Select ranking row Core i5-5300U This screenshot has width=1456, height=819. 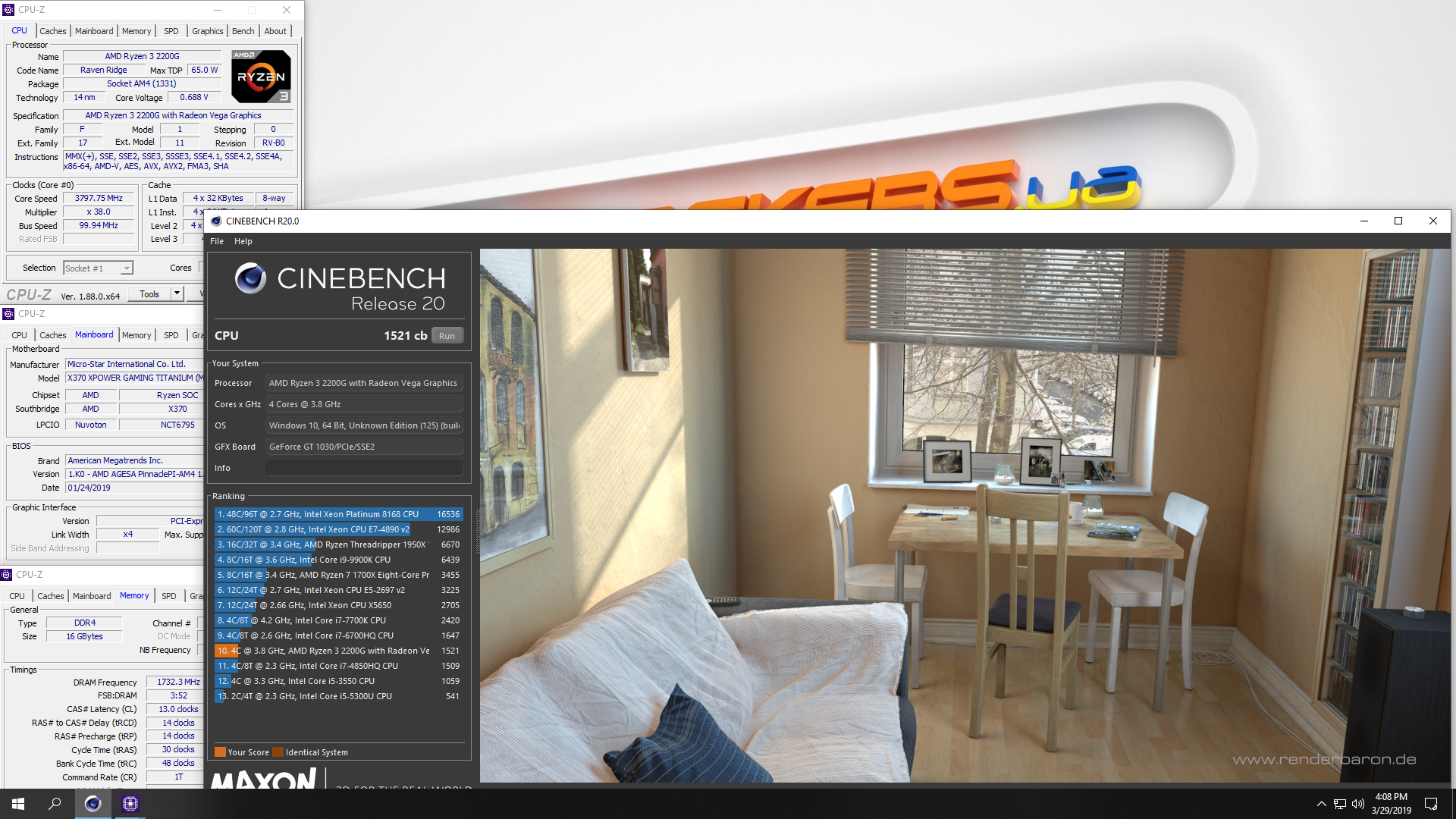[x=338, y=696]
